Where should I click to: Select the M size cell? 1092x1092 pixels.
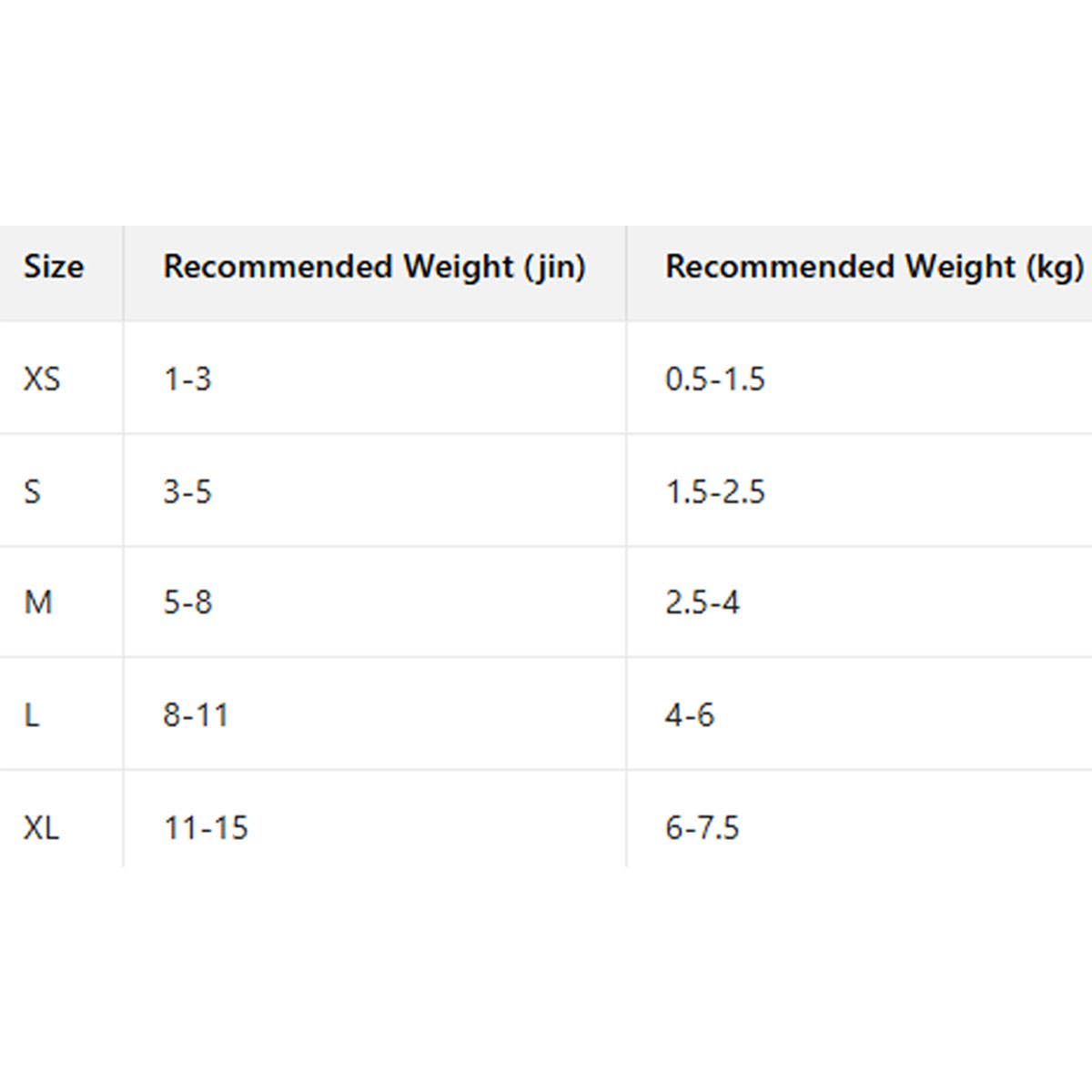[38, 602]
